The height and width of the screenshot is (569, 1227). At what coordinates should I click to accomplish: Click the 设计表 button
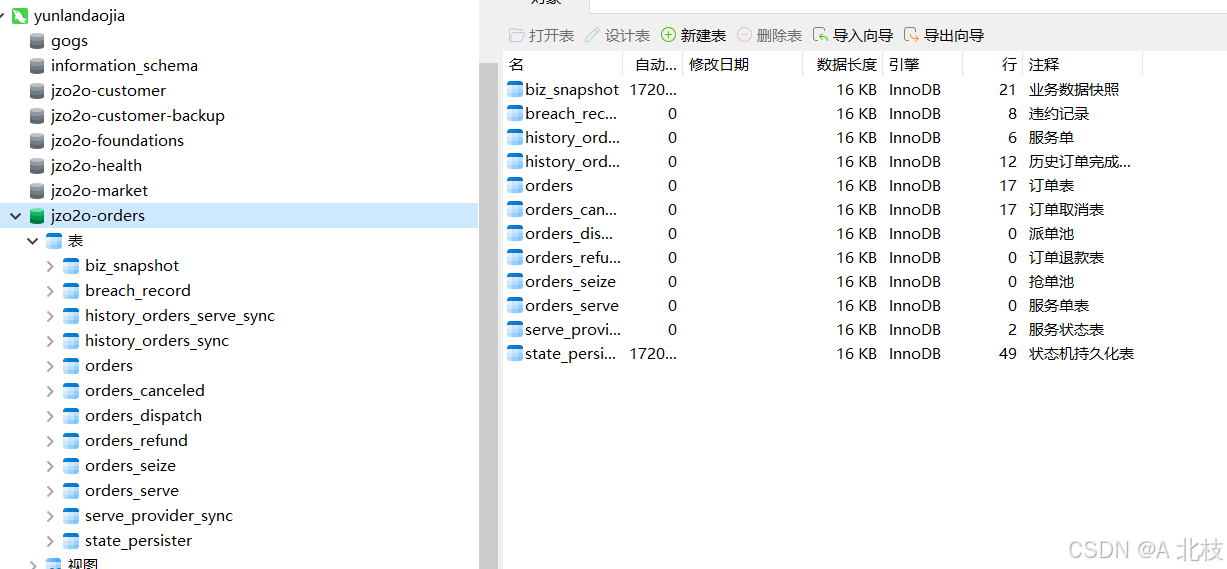(x=617, y=35)
